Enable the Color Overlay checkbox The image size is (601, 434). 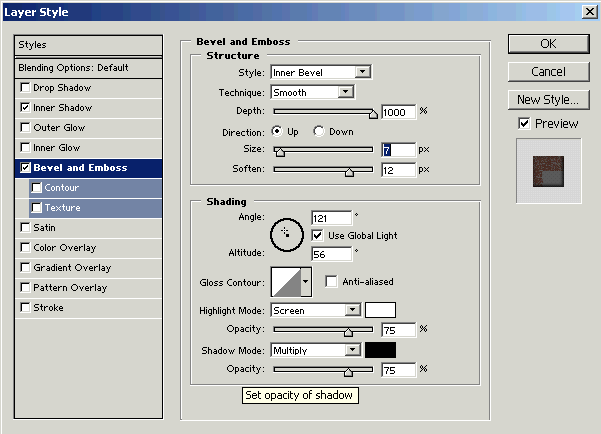pos(25,247)
